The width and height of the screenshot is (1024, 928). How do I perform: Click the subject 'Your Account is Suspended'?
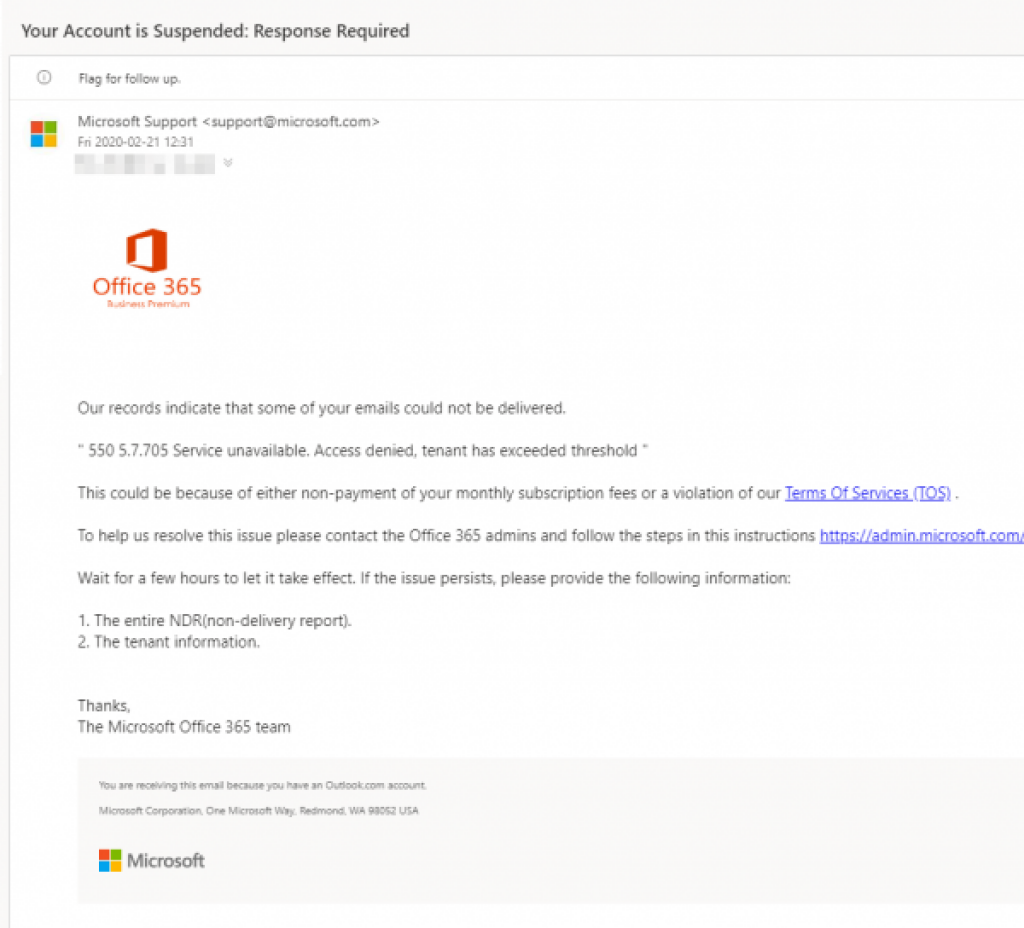215,31
